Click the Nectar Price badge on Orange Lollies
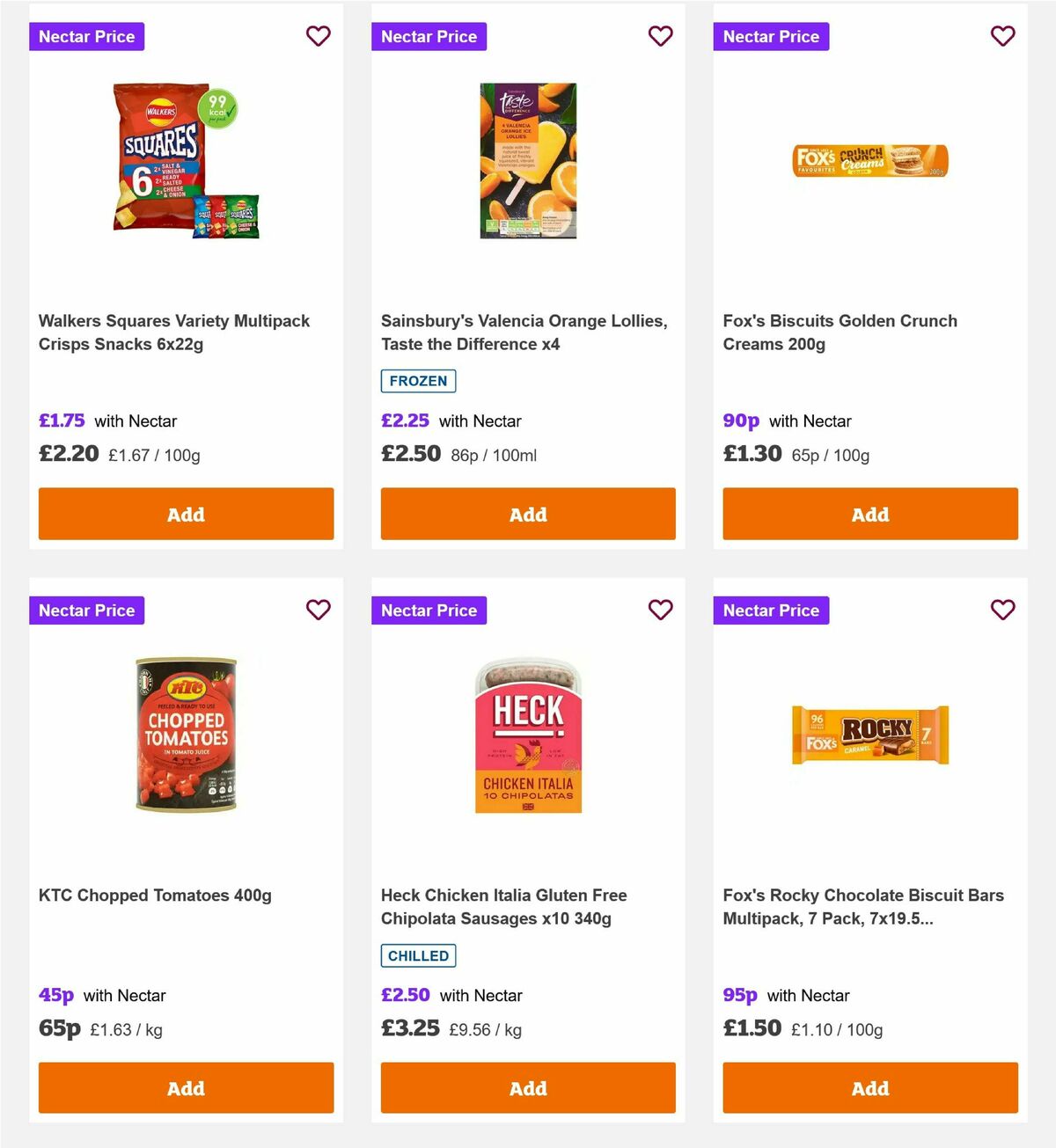Viewport: 1056px width, 1148px height. (x=429, y=36)
